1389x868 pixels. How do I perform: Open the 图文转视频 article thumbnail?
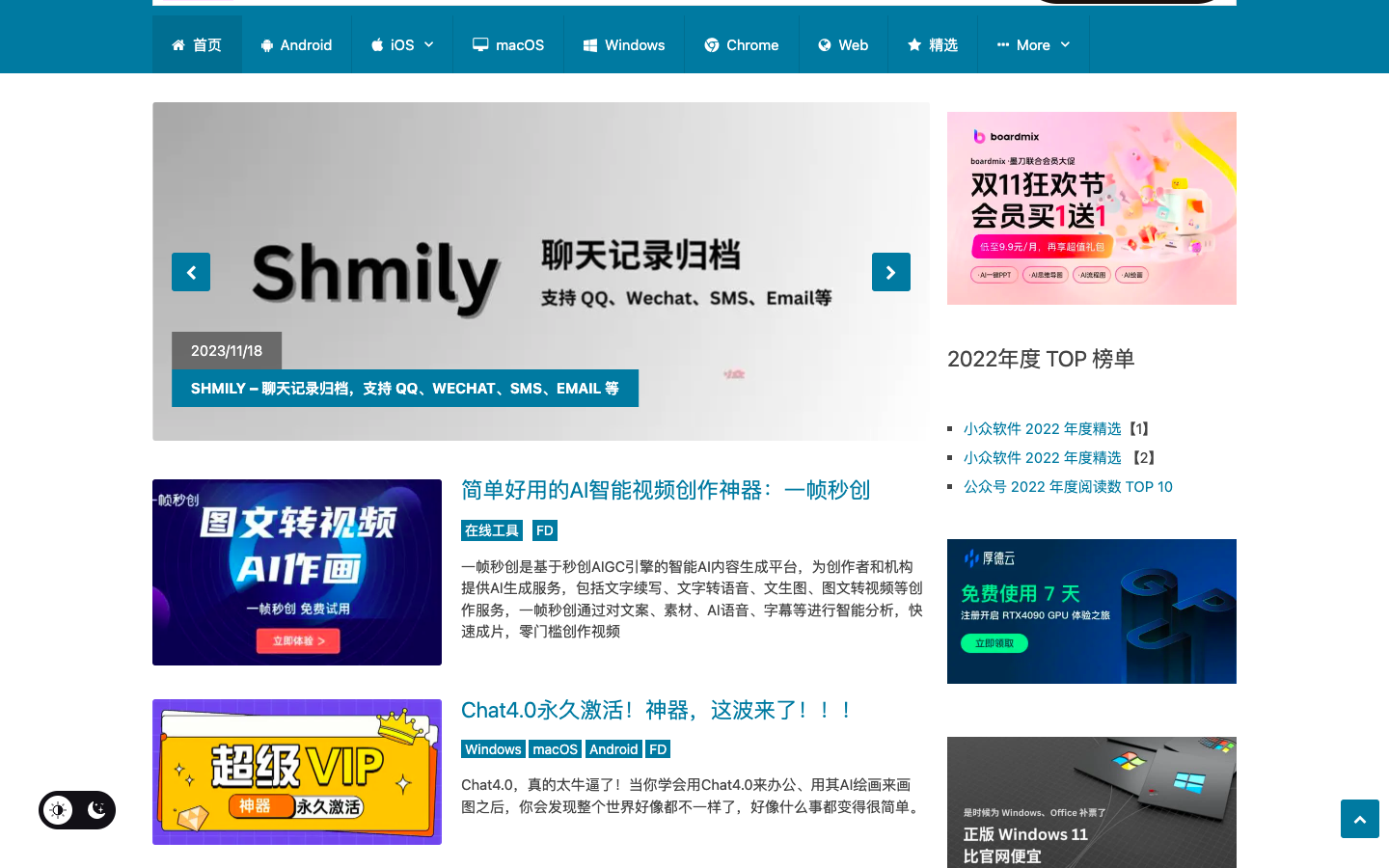pos(297,572)
